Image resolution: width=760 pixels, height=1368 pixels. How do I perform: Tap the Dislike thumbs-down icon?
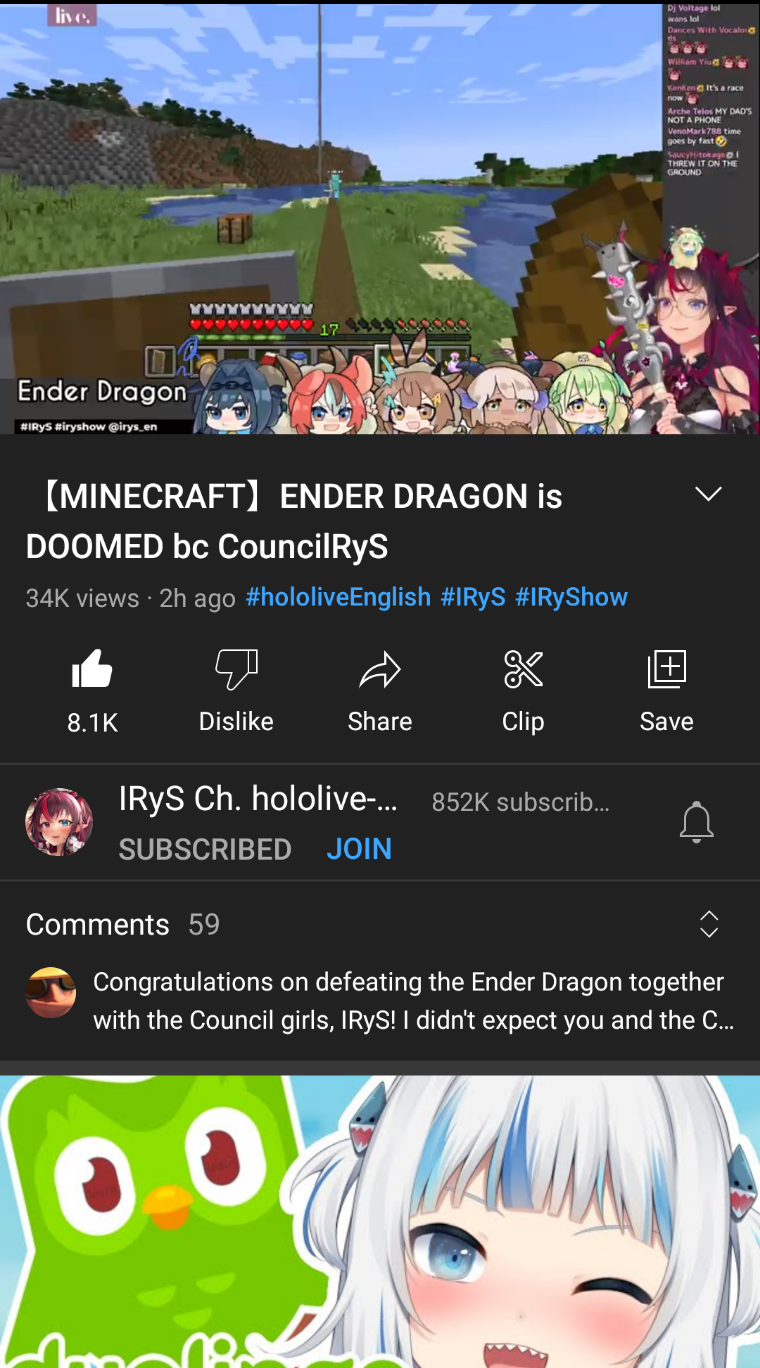tap(236, 669)
